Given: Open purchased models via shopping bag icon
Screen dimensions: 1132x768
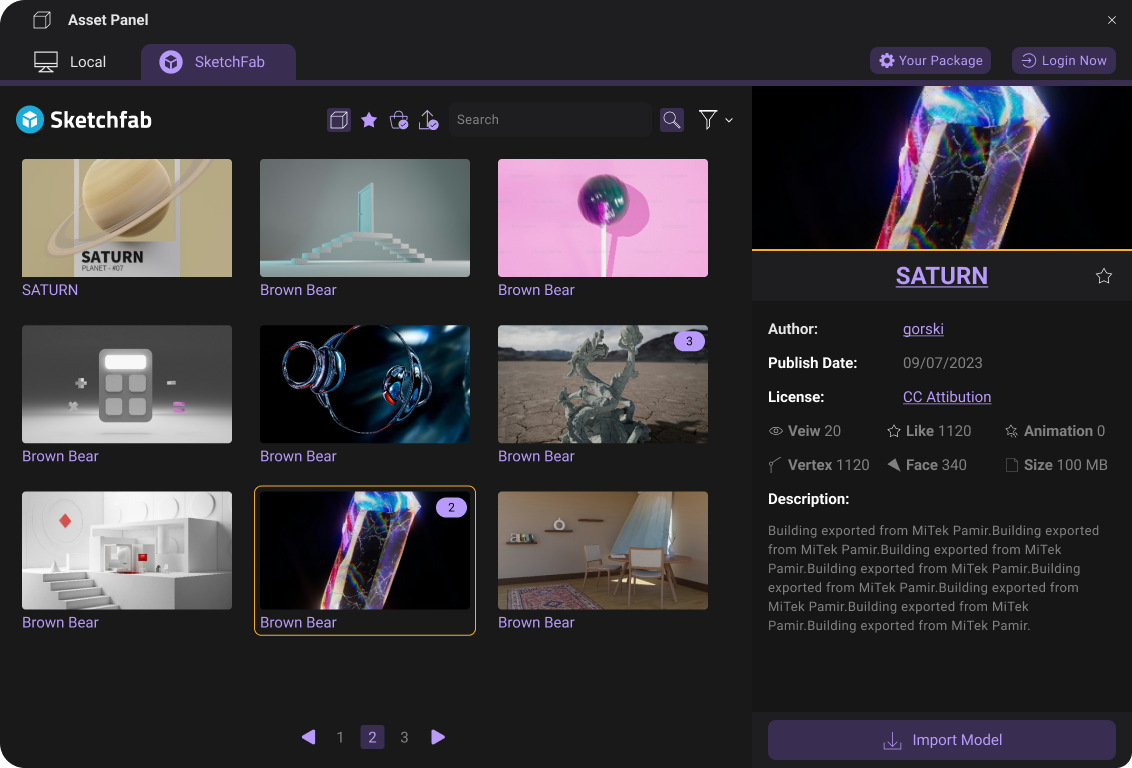Looking at the screenshot, I should click(x=399, y=120).
